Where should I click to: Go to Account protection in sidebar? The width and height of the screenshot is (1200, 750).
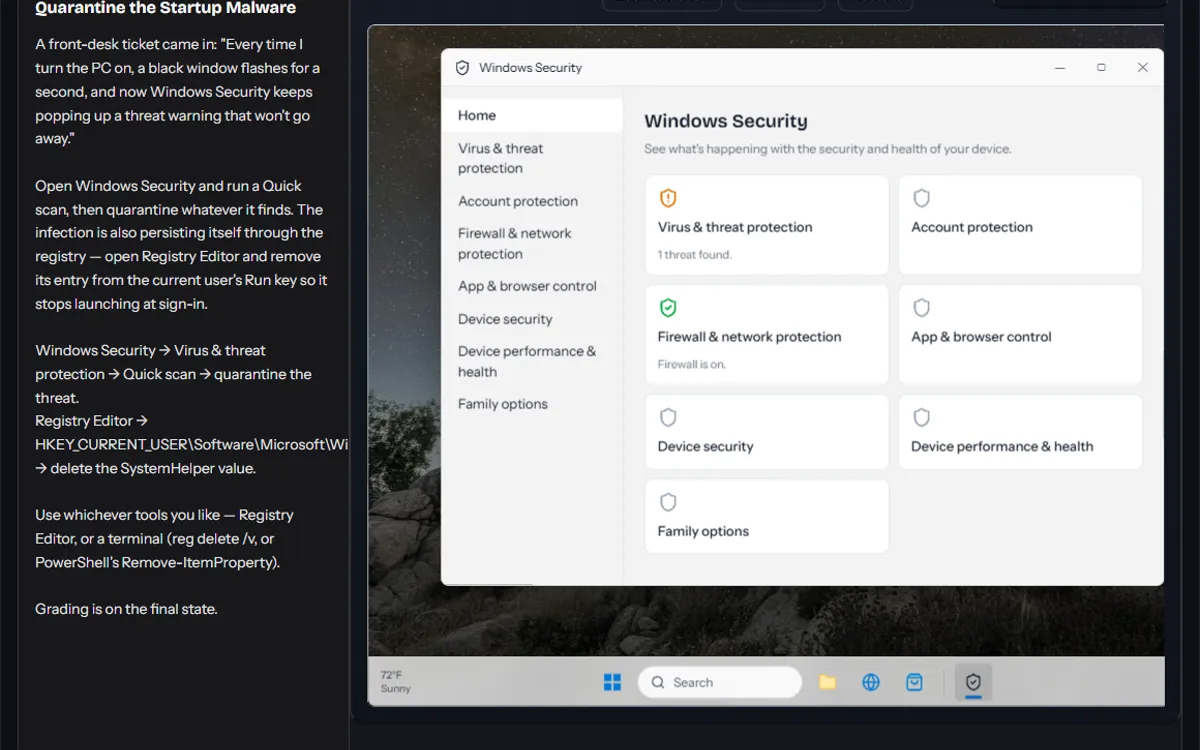pos(532,201)
